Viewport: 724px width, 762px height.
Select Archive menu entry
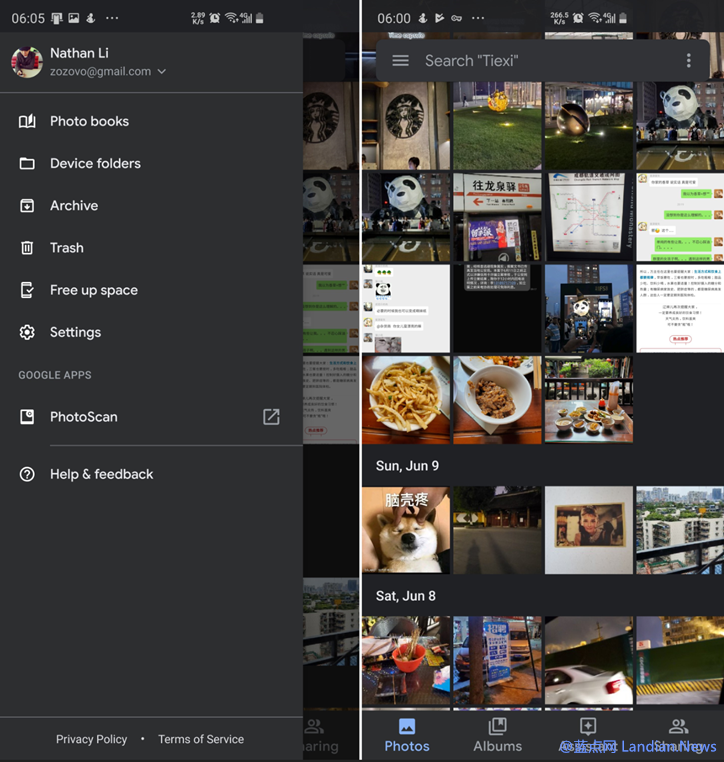pyautogui.click(x=151, y=206)
